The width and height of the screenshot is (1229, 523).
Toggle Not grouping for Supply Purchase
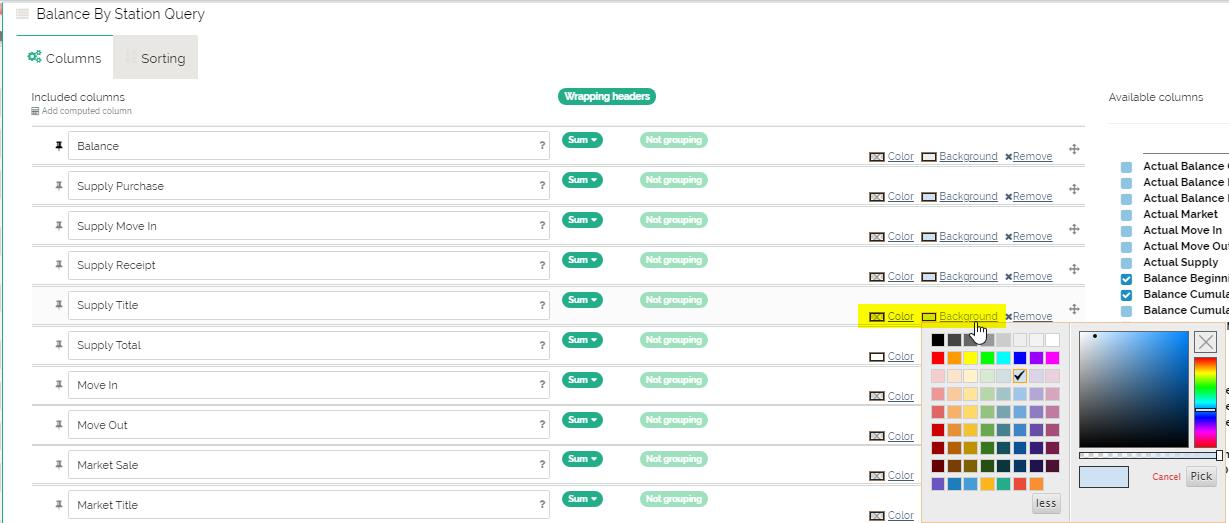pyautogui.click(x=673, y=180)
